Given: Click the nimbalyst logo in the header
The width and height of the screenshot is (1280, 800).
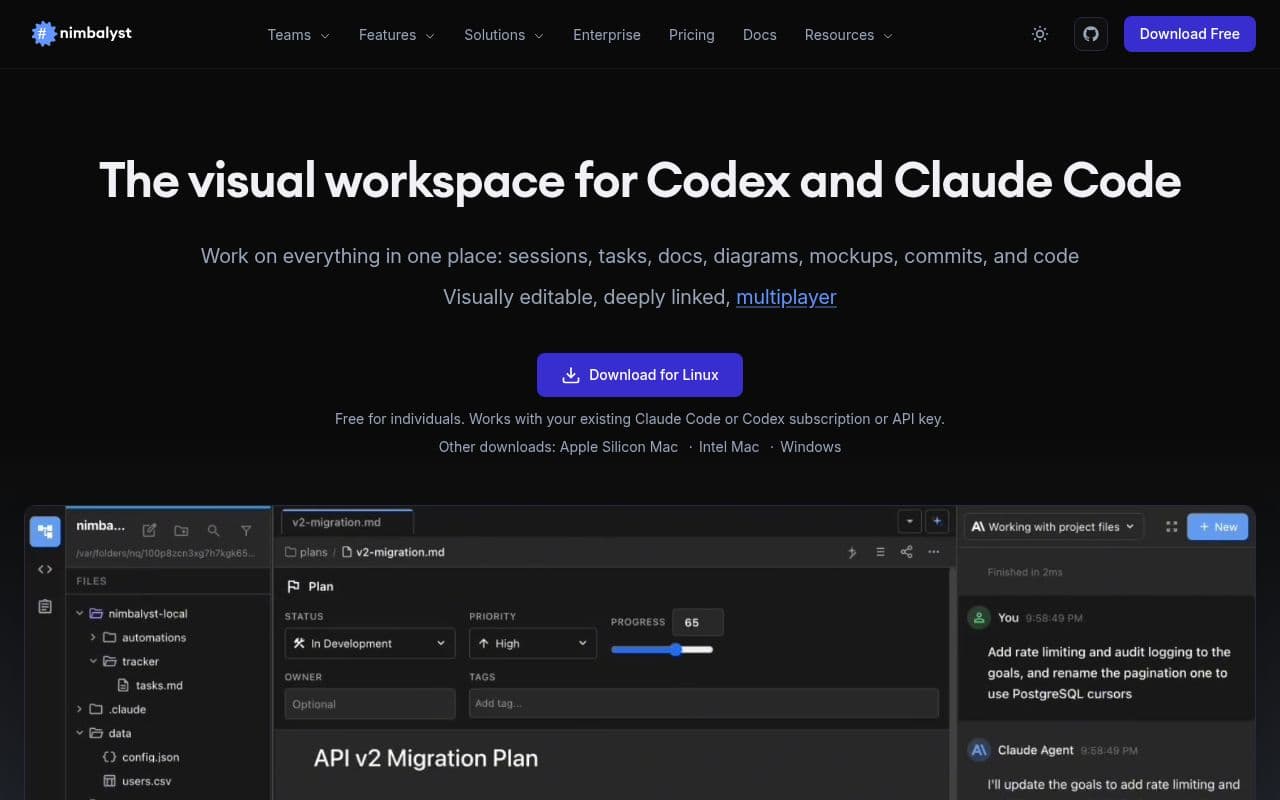Looking at the screenshot, I should [x=81, y=34].
